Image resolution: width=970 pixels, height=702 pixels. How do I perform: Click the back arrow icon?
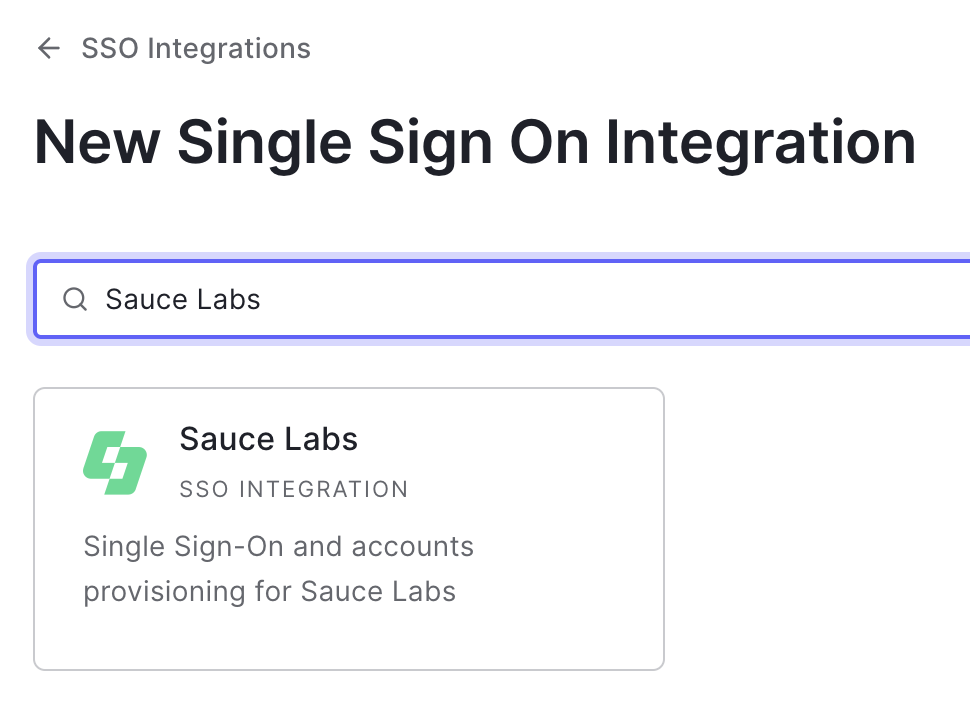[48, 49]
